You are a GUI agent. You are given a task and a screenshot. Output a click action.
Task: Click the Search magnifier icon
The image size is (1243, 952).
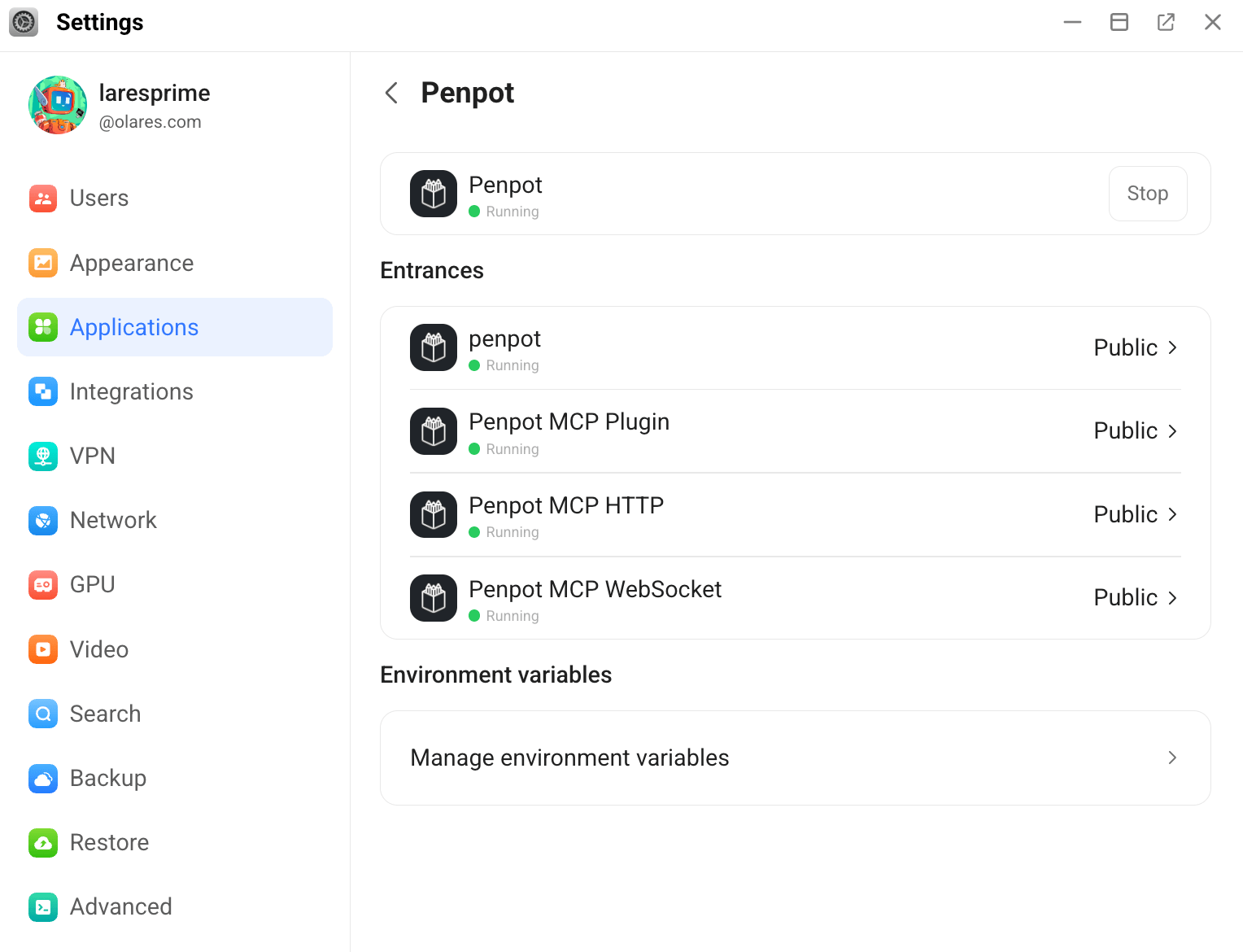pyautogui.click(x=43, y=714)
